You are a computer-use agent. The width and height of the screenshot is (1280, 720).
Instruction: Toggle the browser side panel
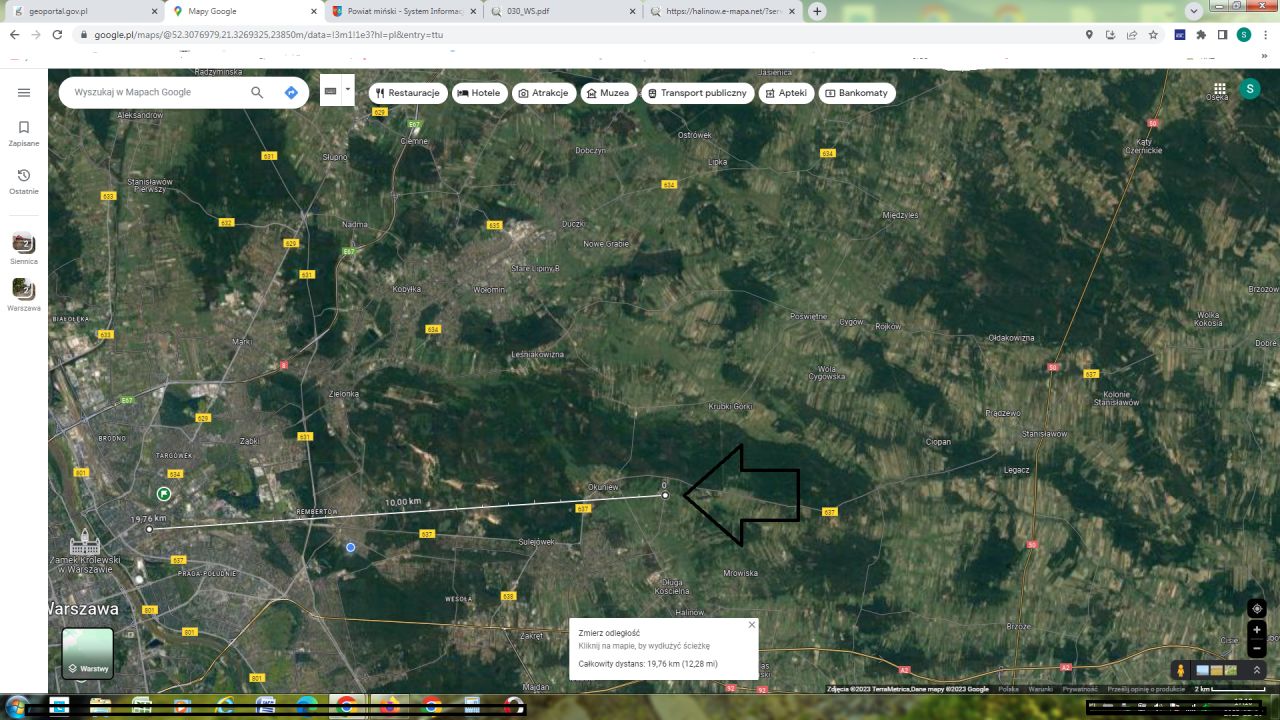[1222, 34]
